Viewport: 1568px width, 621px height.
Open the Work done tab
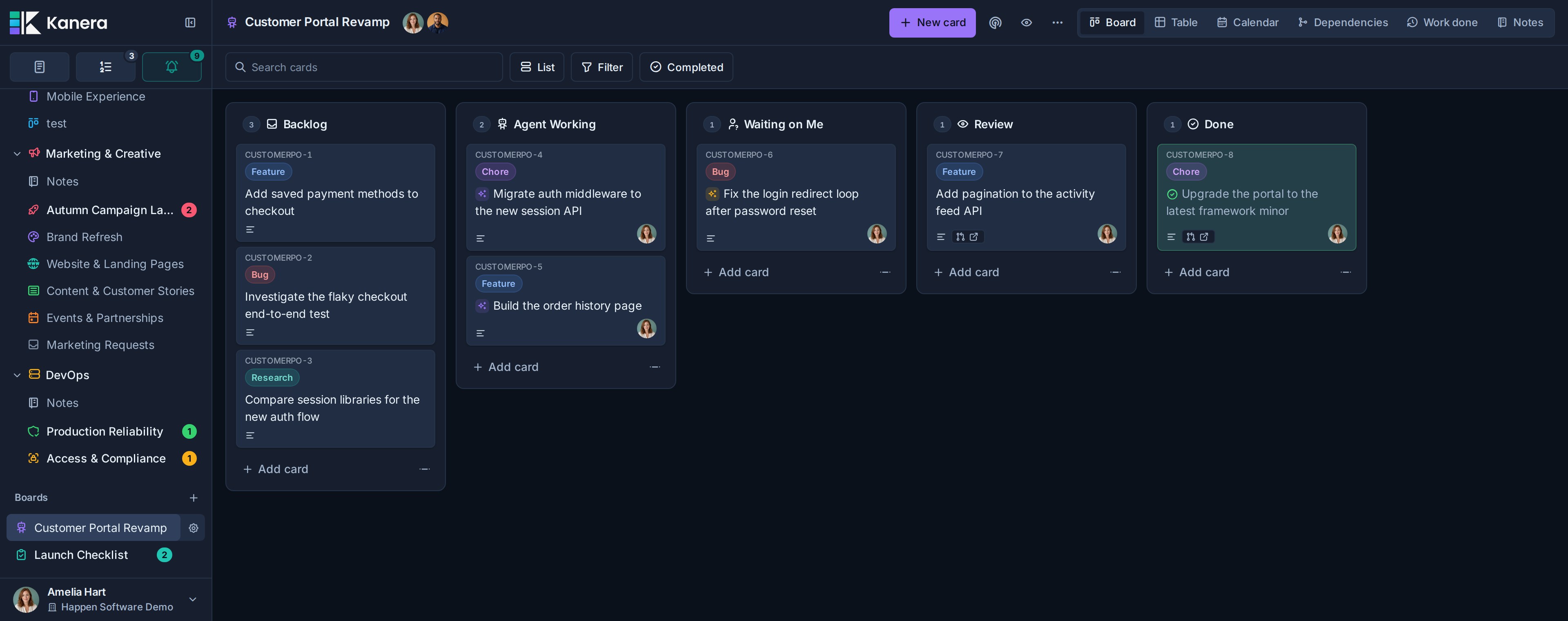tap(1442, 22)
